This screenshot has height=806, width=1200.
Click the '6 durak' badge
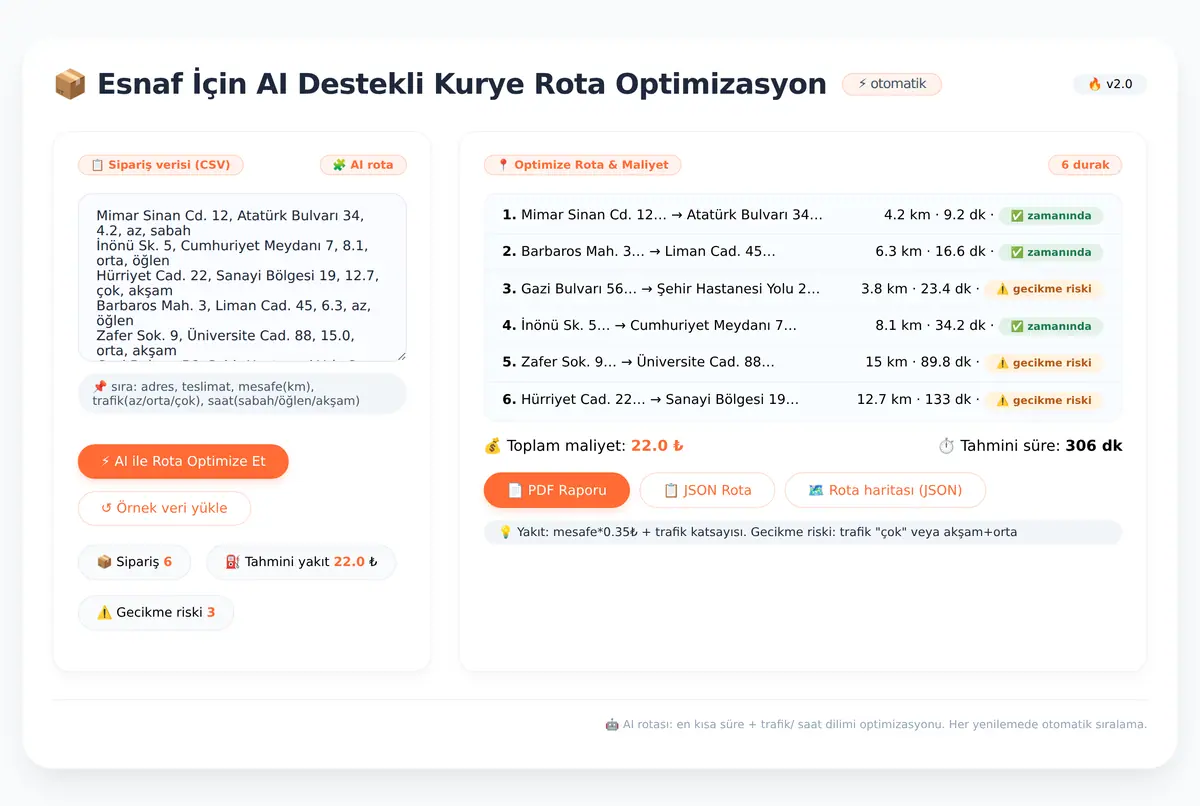1085,165
